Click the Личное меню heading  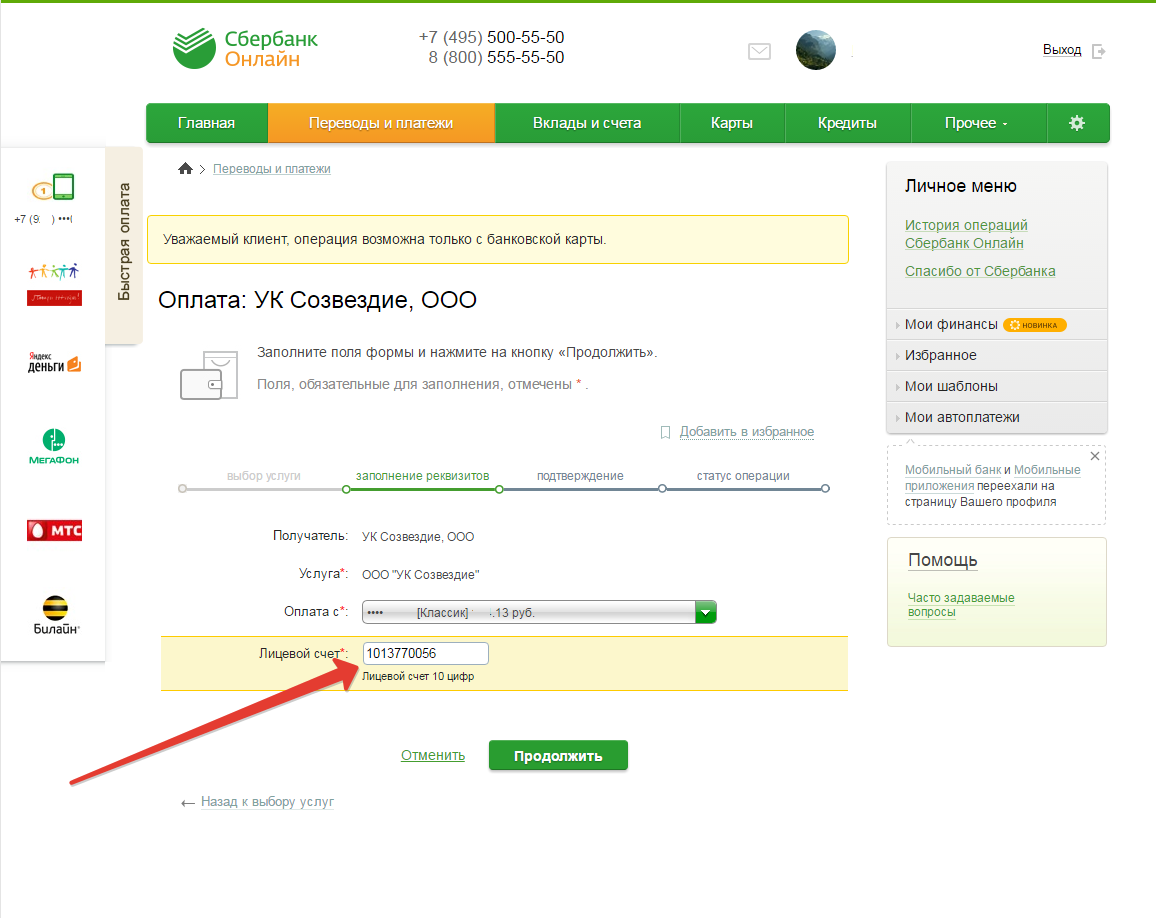point(961,187)
